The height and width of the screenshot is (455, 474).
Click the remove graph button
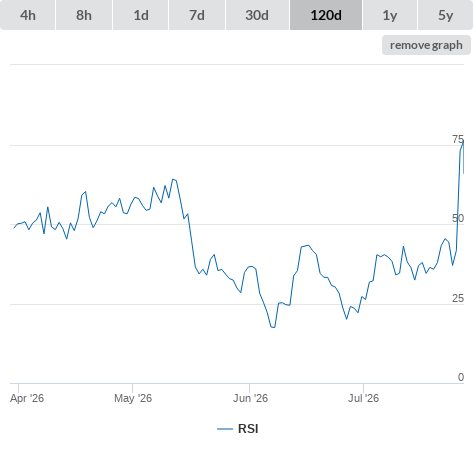coord(426,45)
